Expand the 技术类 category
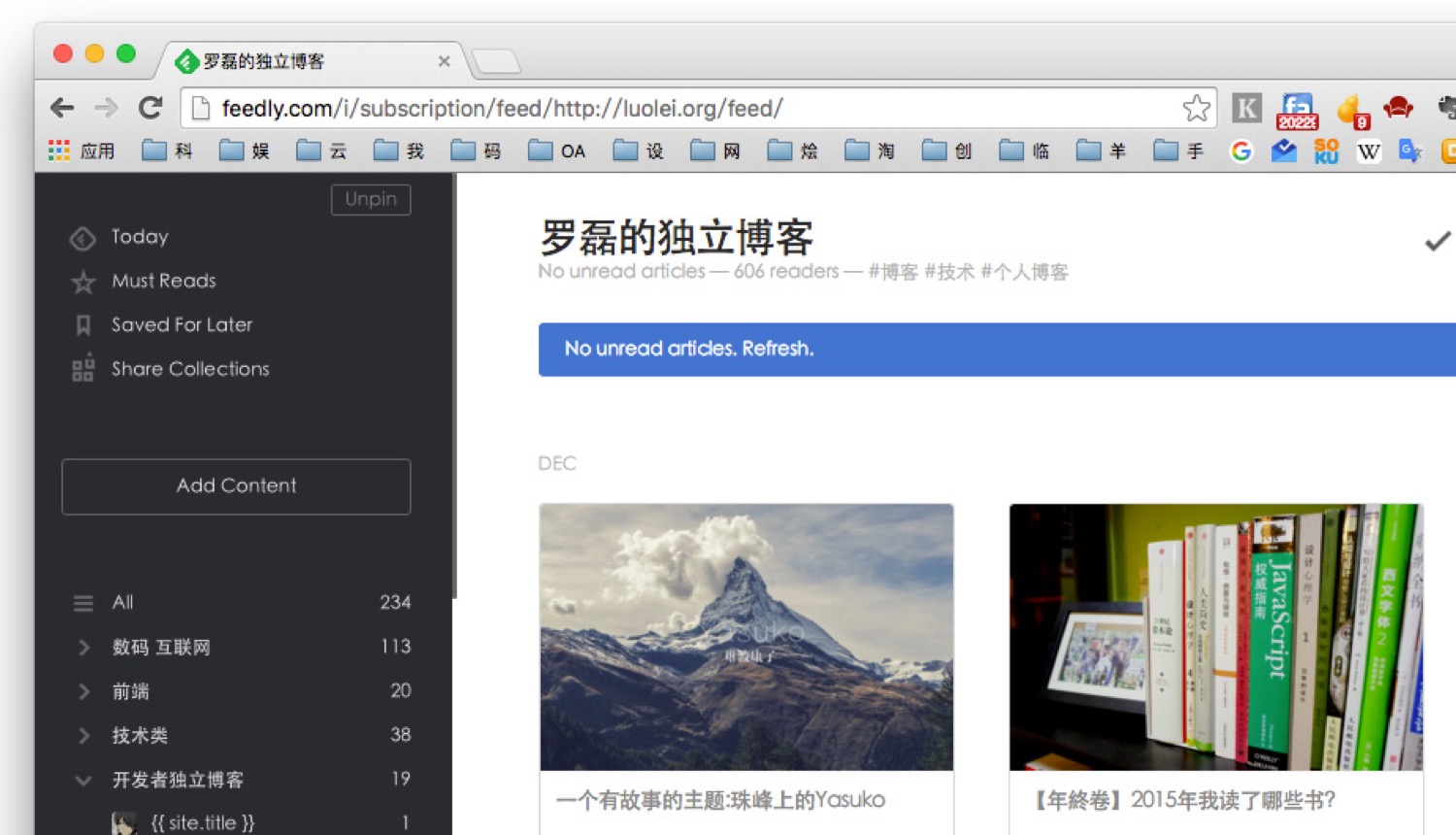1456x835 pixels. point(84,736)
